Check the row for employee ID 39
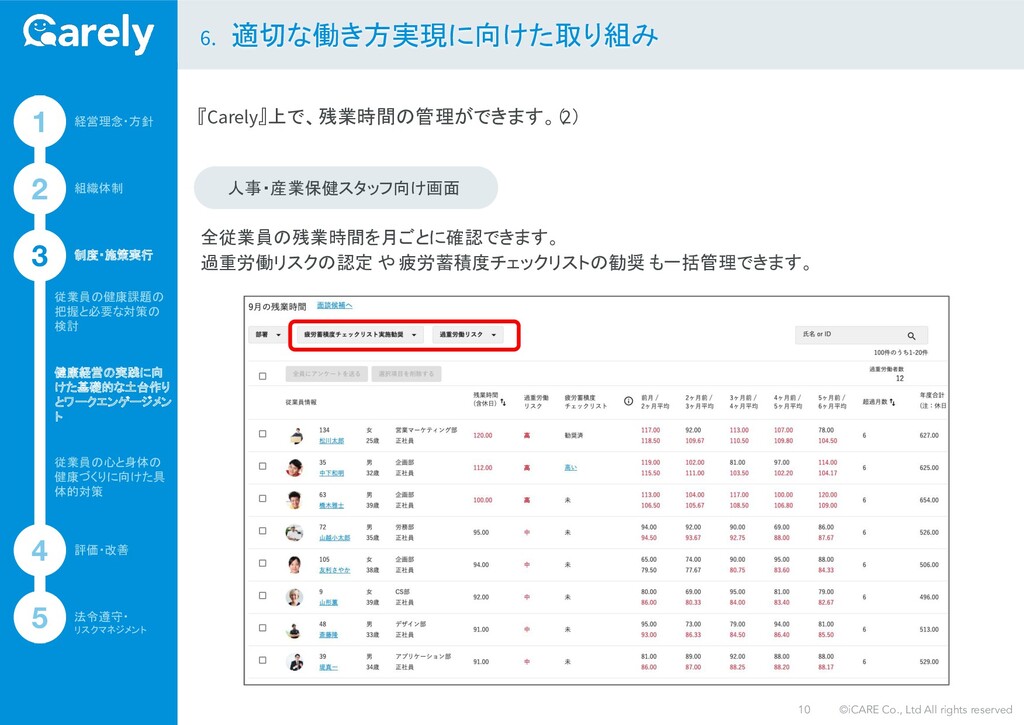The image size is (1024, 725). tap(263, 660)
